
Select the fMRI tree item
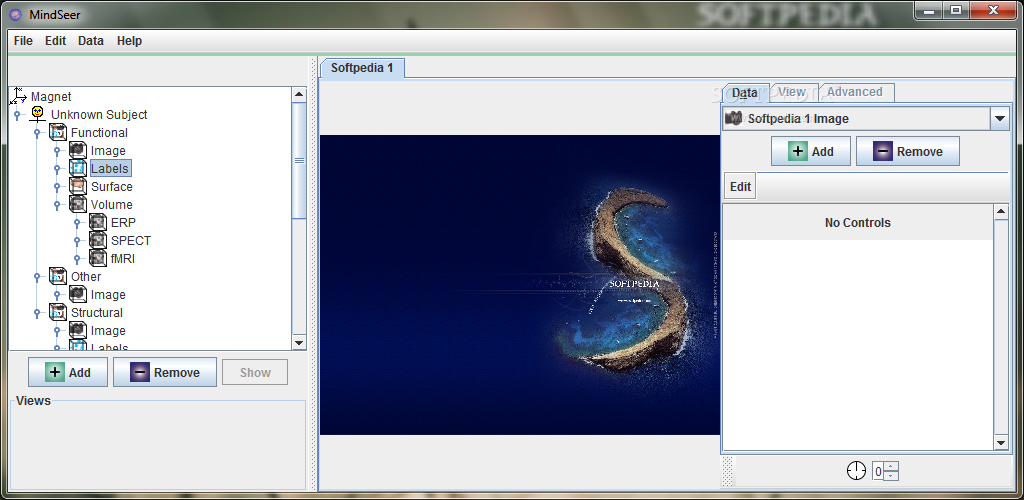pyautogui.click(x=122, y=259)
